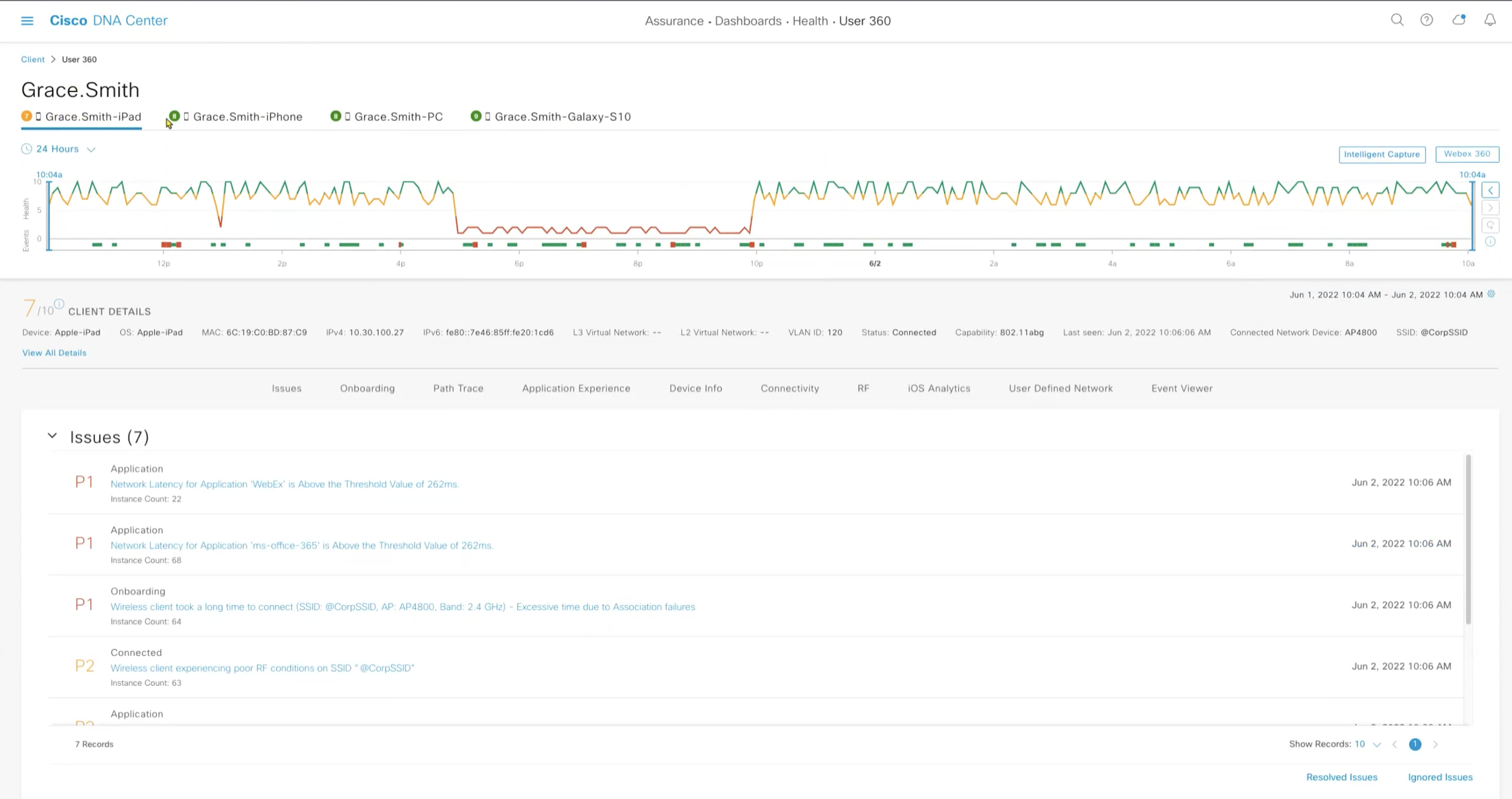The width and height of the screenshot is (1512, 799).
Task: Click the View All Details link
Action: click(54, 353)
